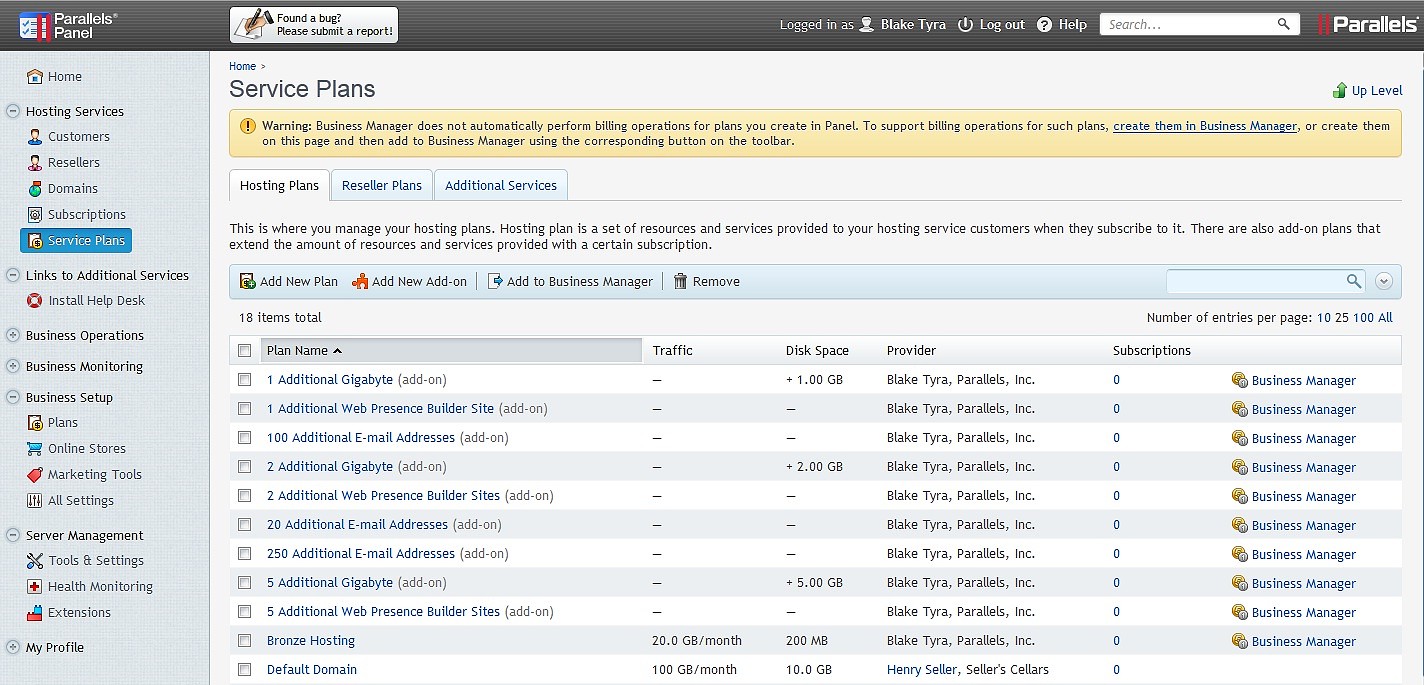
Task: Click the Domains globe icon
Action: click(x=35, y=188)
